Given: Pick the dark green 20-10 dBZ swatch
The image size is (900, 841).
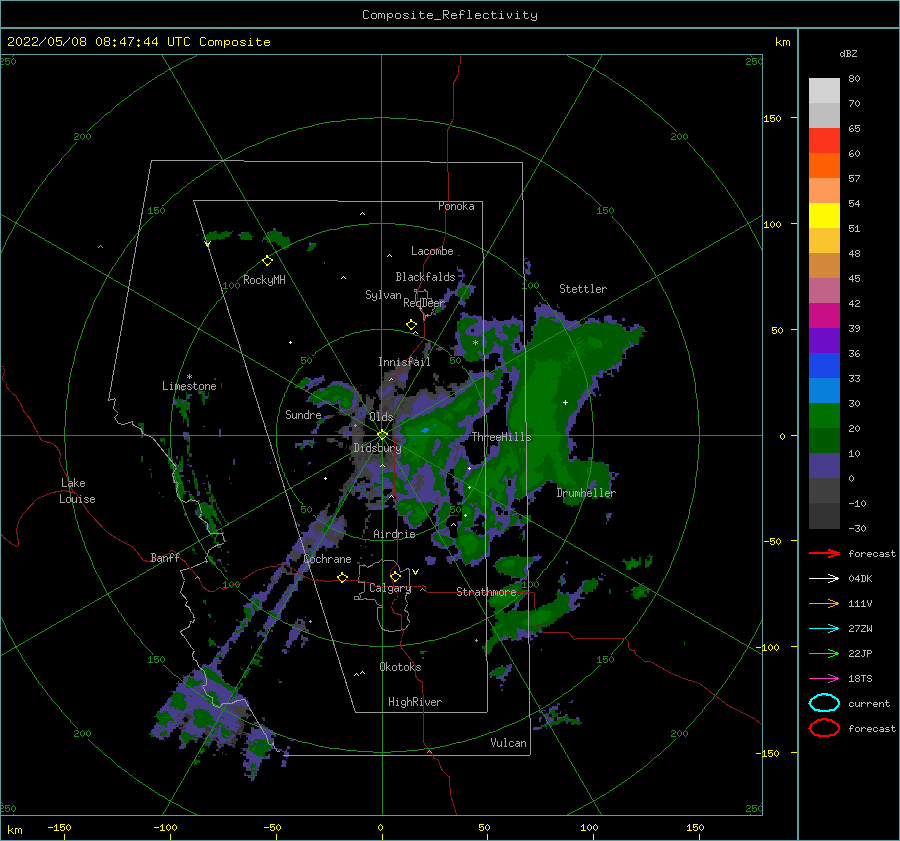Looking at the screenshot, I should click(x=824, y=441).
